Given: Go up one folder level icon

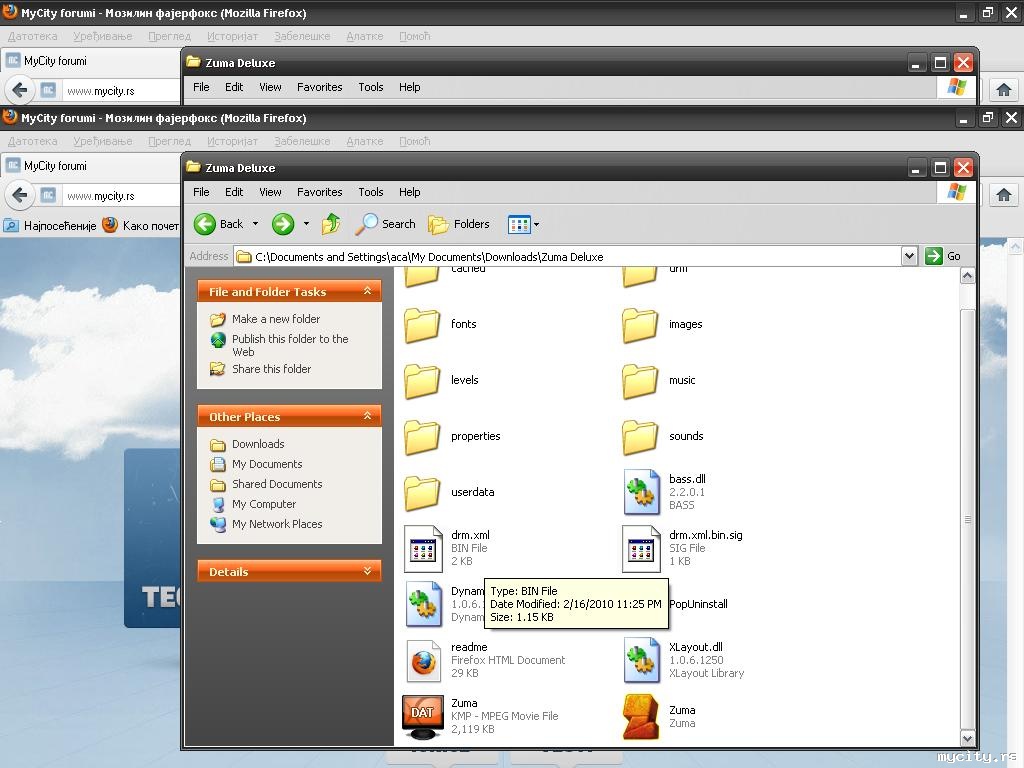Looking at the screenshot, I should coord(331,224).
